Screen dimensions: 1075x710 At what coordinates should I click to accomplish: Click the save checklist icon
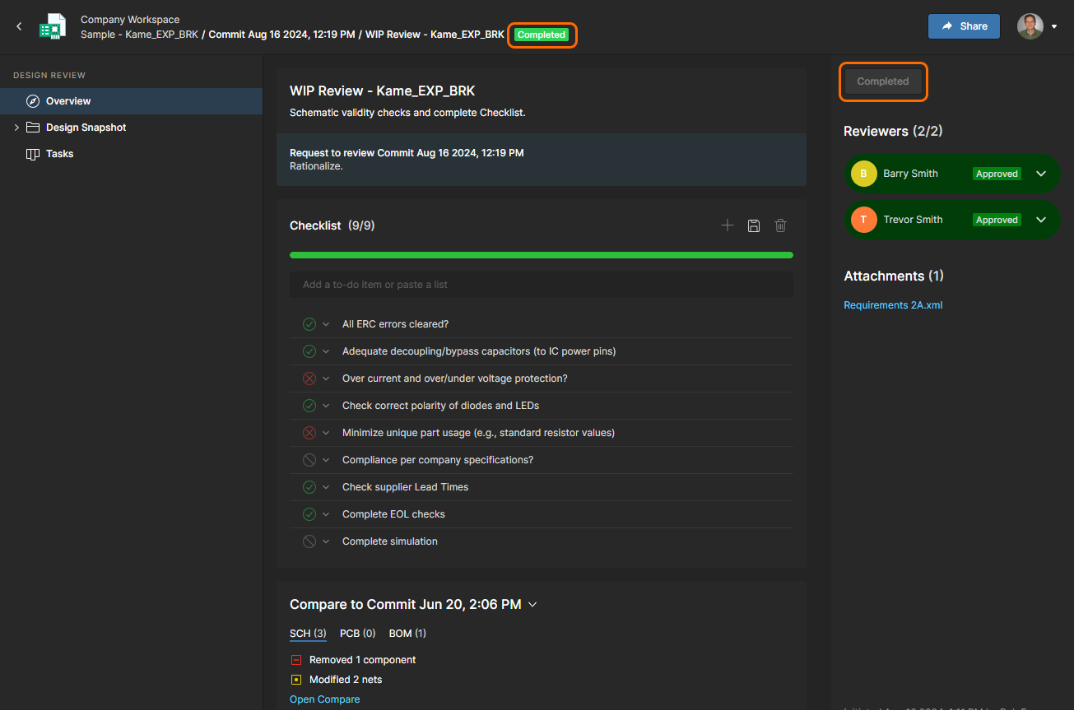pos(754,226)
